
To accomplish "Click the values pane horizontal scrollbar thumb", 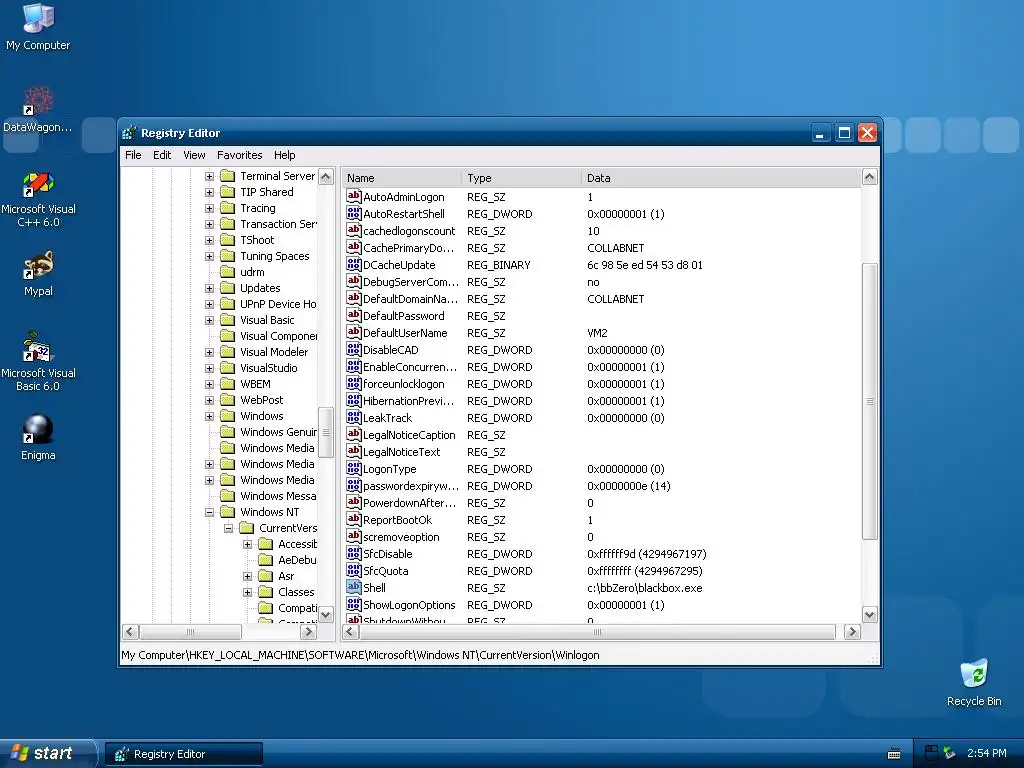I will click(597, 632).
